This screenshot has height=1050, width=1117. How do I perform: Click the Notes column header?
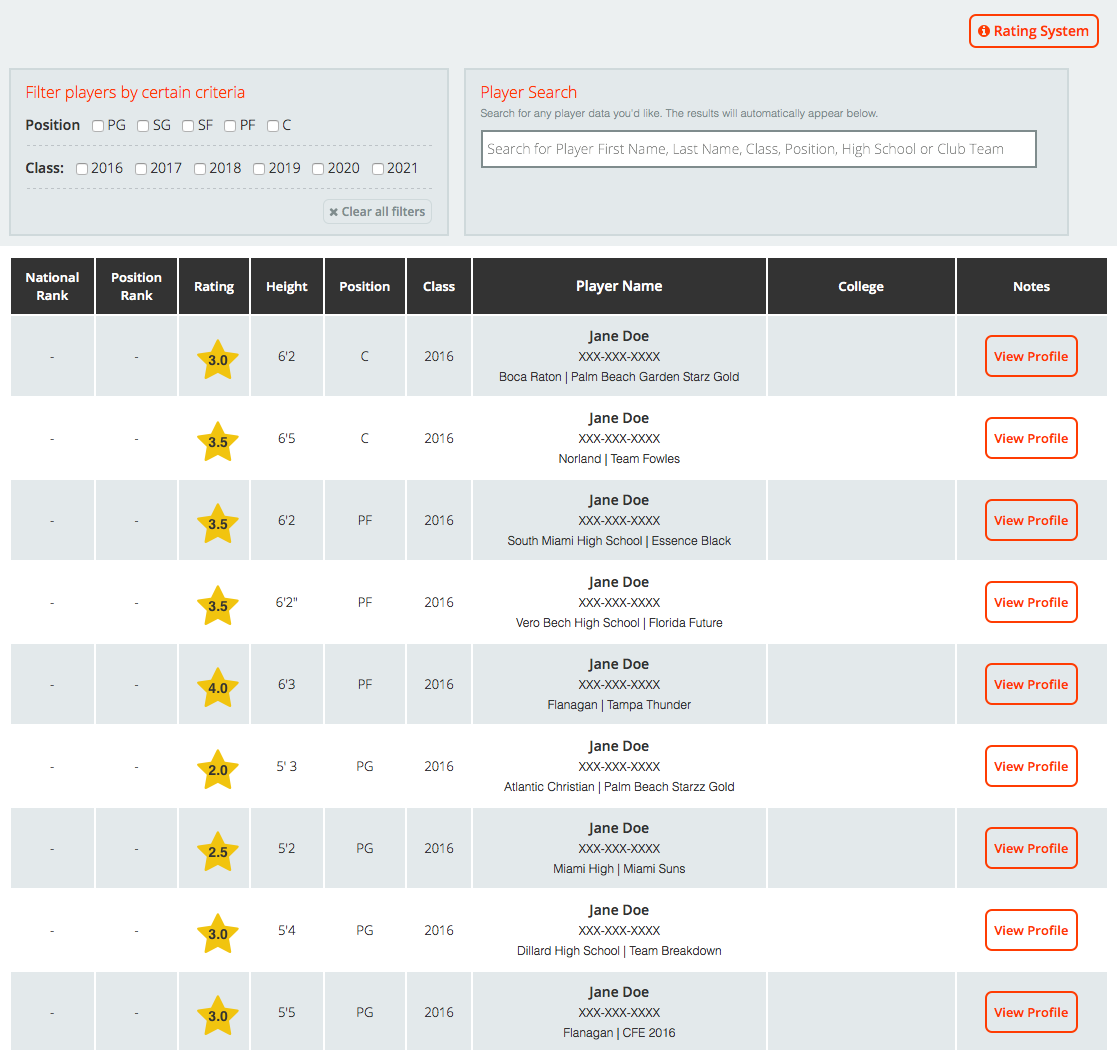1032,286
